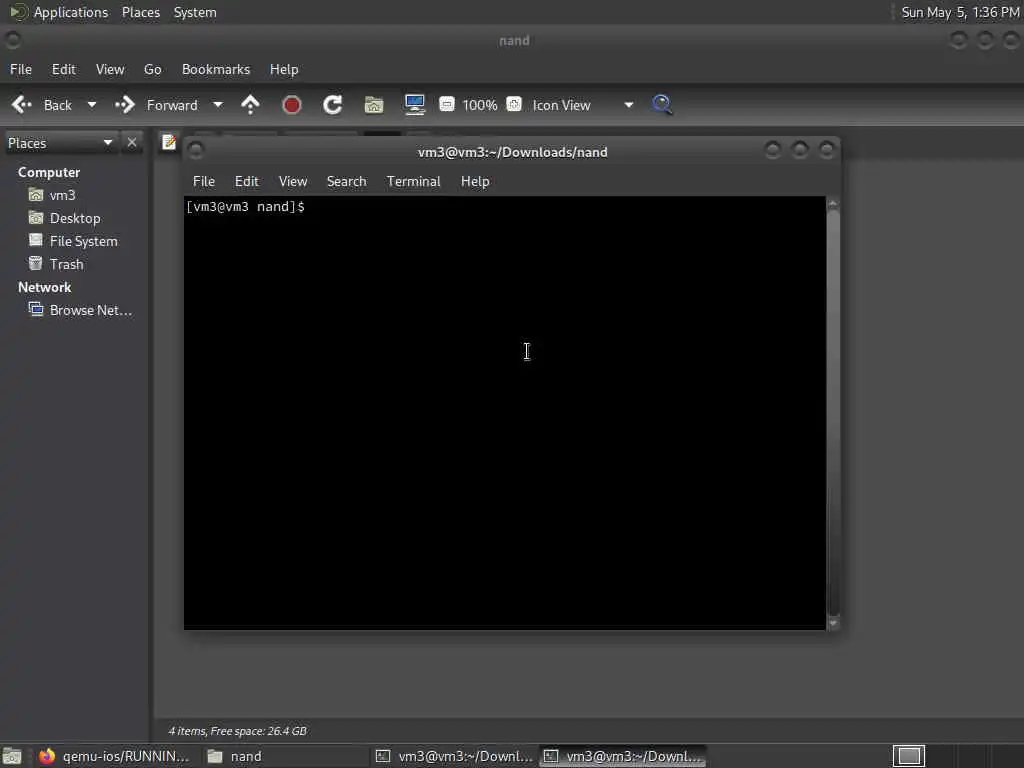The height and width of the screenshot is (768, 1024).
Task: Open the Places menu in the top panel
Action: pyautogui.click(x=141, y=12)
